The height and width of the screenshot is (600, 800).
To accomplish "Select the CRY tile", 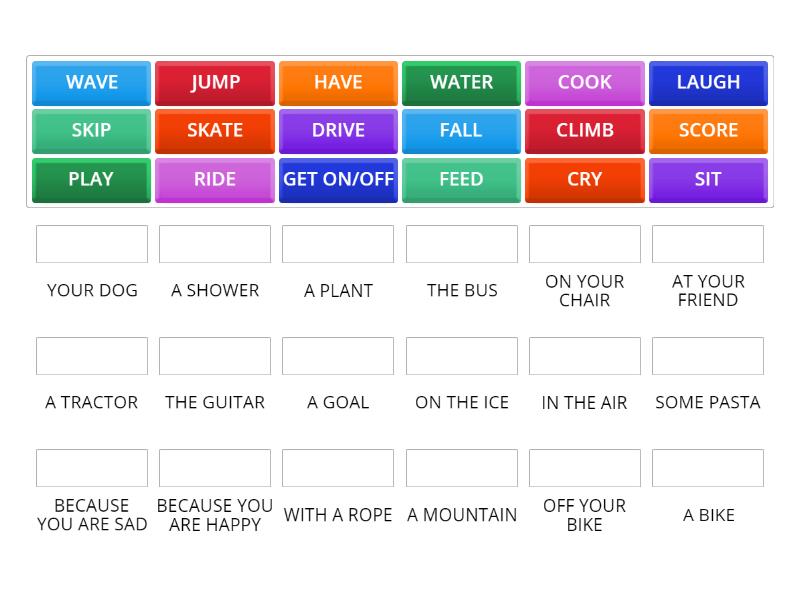I will point(585,180).
